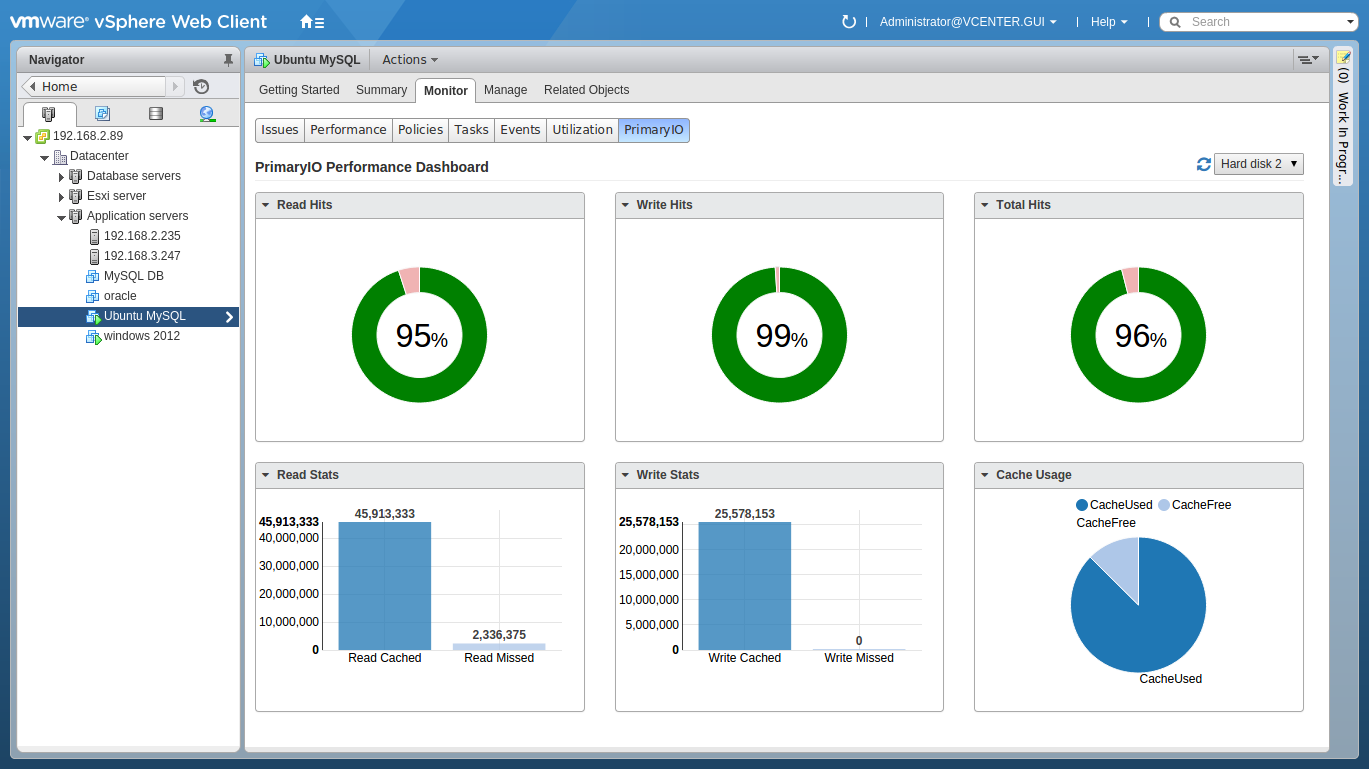
Task: Collapse the 192.168.2.89 vCenter node
Action: click(x=27, y=137)
